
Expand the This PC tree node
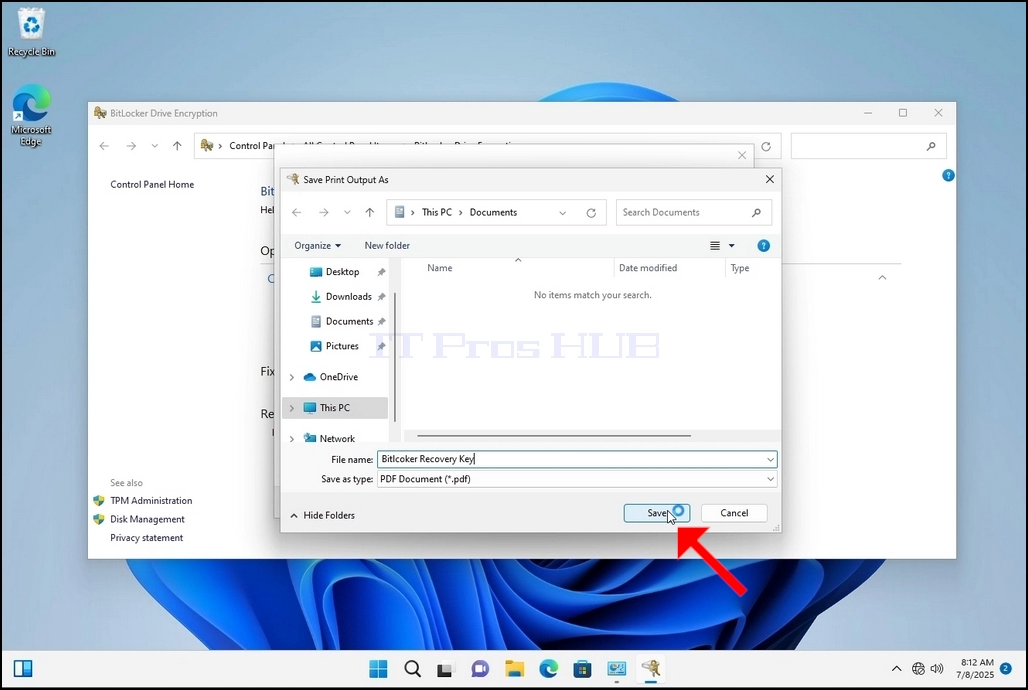click(292, 408)
